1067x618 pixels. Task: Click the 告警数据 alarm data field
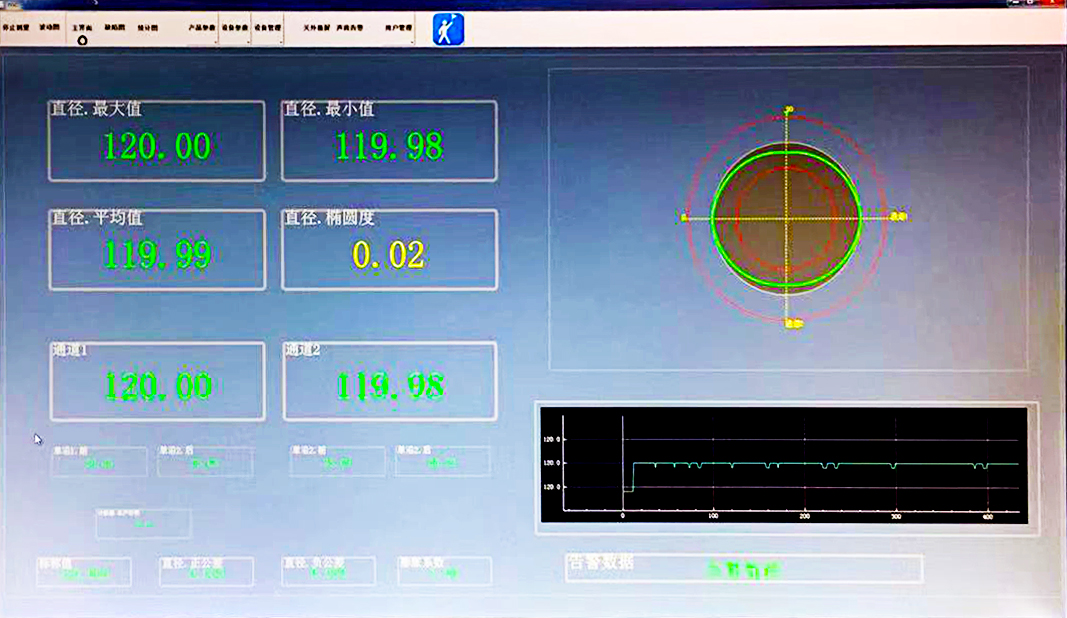click(x=743, y=569)
